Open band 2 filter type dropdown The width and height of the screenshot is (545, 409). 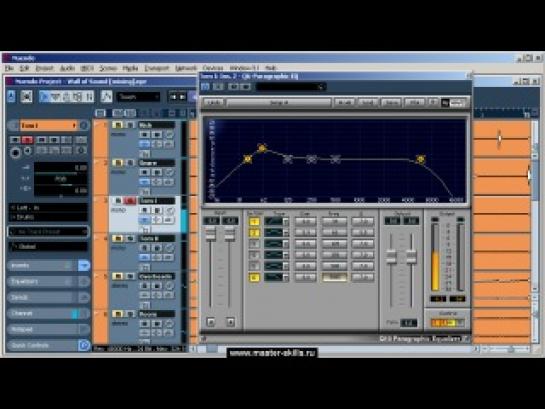pos(286,233)
